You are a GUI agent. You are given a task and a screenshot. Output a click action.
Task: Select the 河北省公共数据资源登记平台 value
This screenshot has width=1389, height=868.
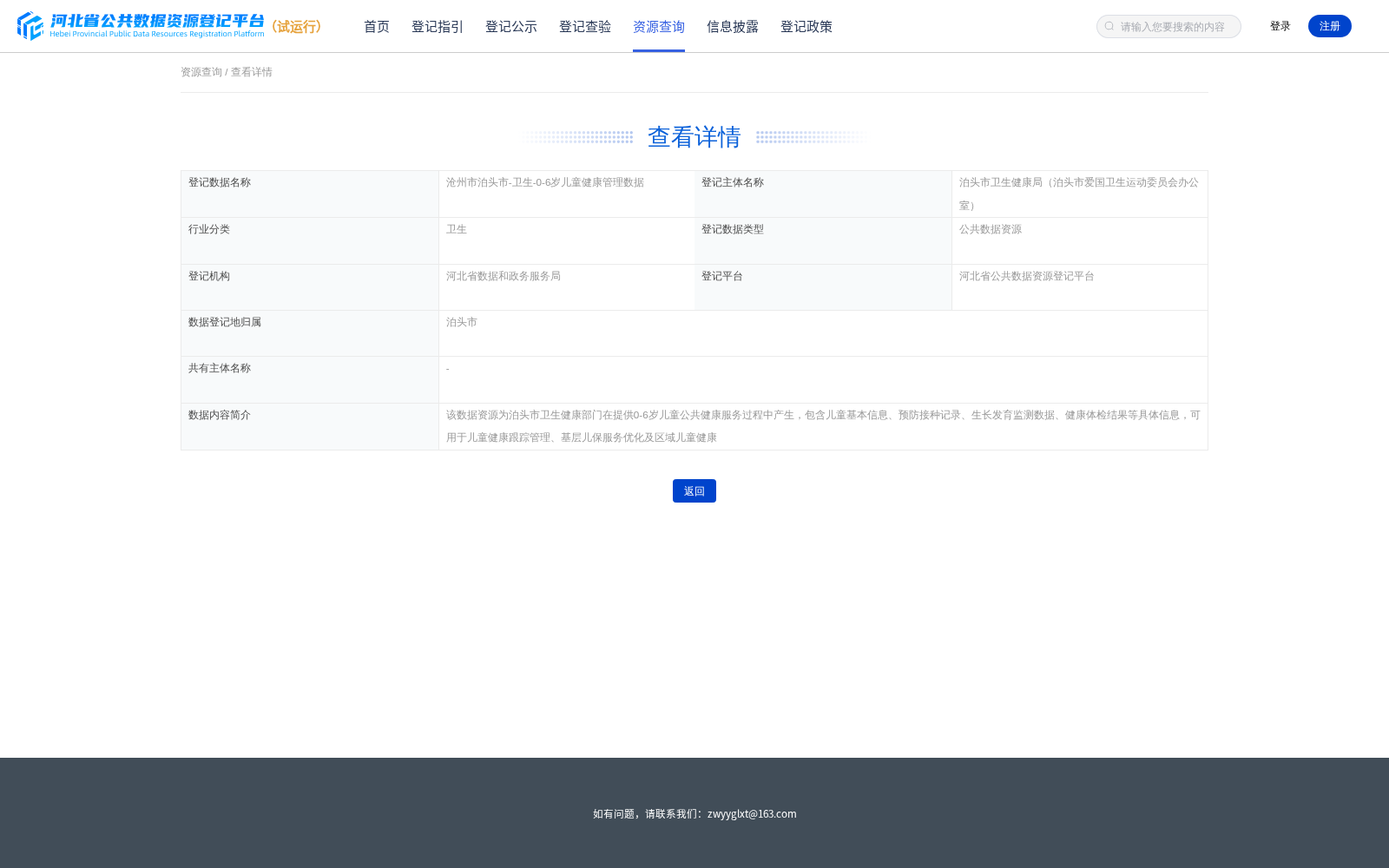[1027, 276]
